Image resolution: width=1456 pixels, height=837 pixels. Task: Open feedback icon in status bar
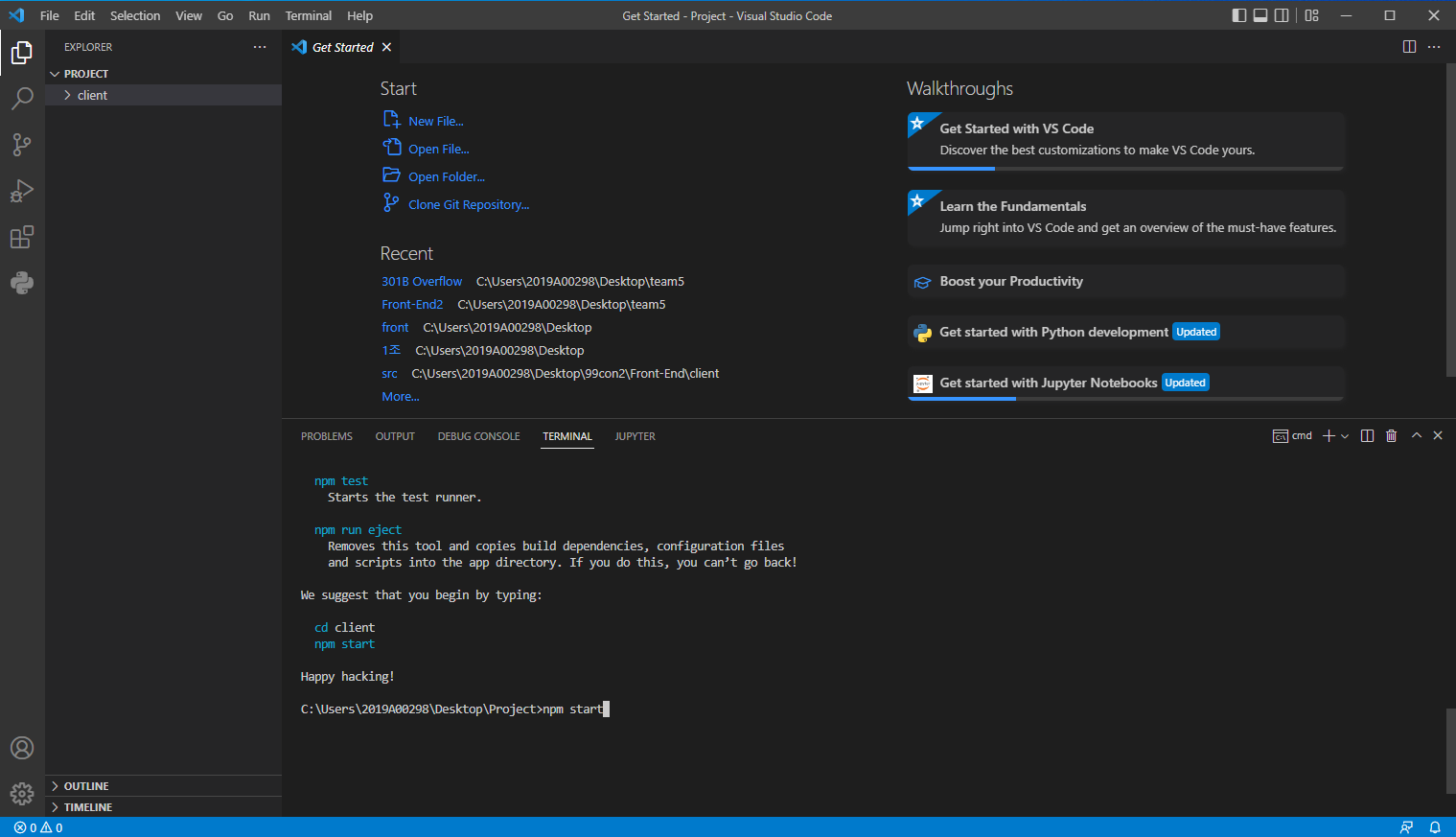click(1406, 827)
